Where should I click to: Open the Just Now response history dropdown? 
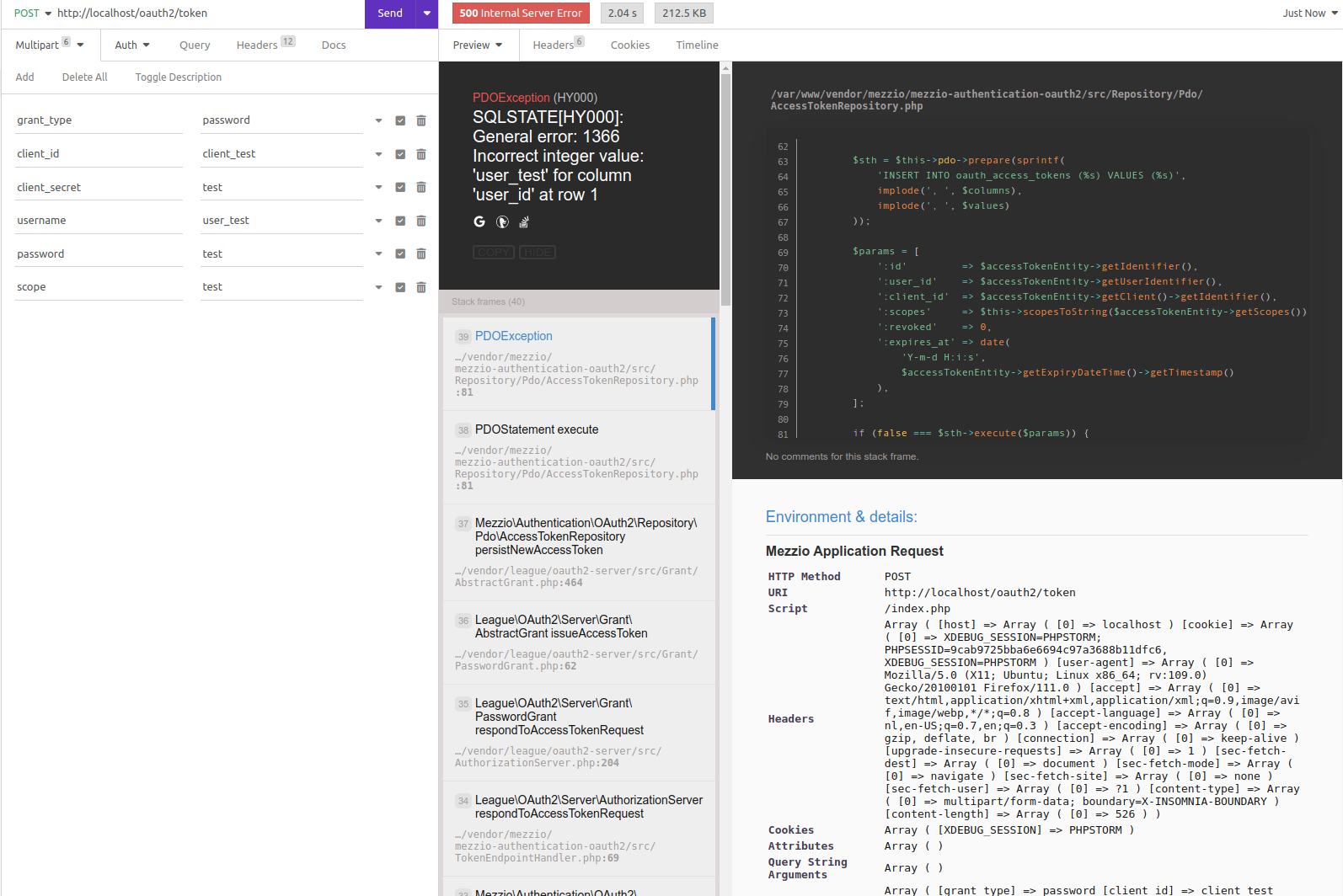pyautogui.click(x=1310, y=13)
